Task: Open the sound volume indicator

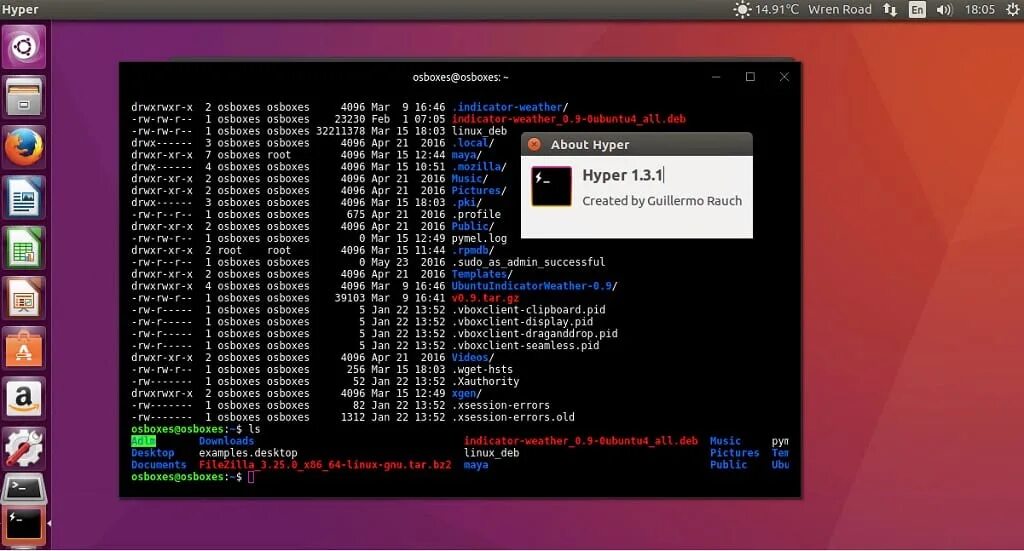Action: [x=944, y=9]
